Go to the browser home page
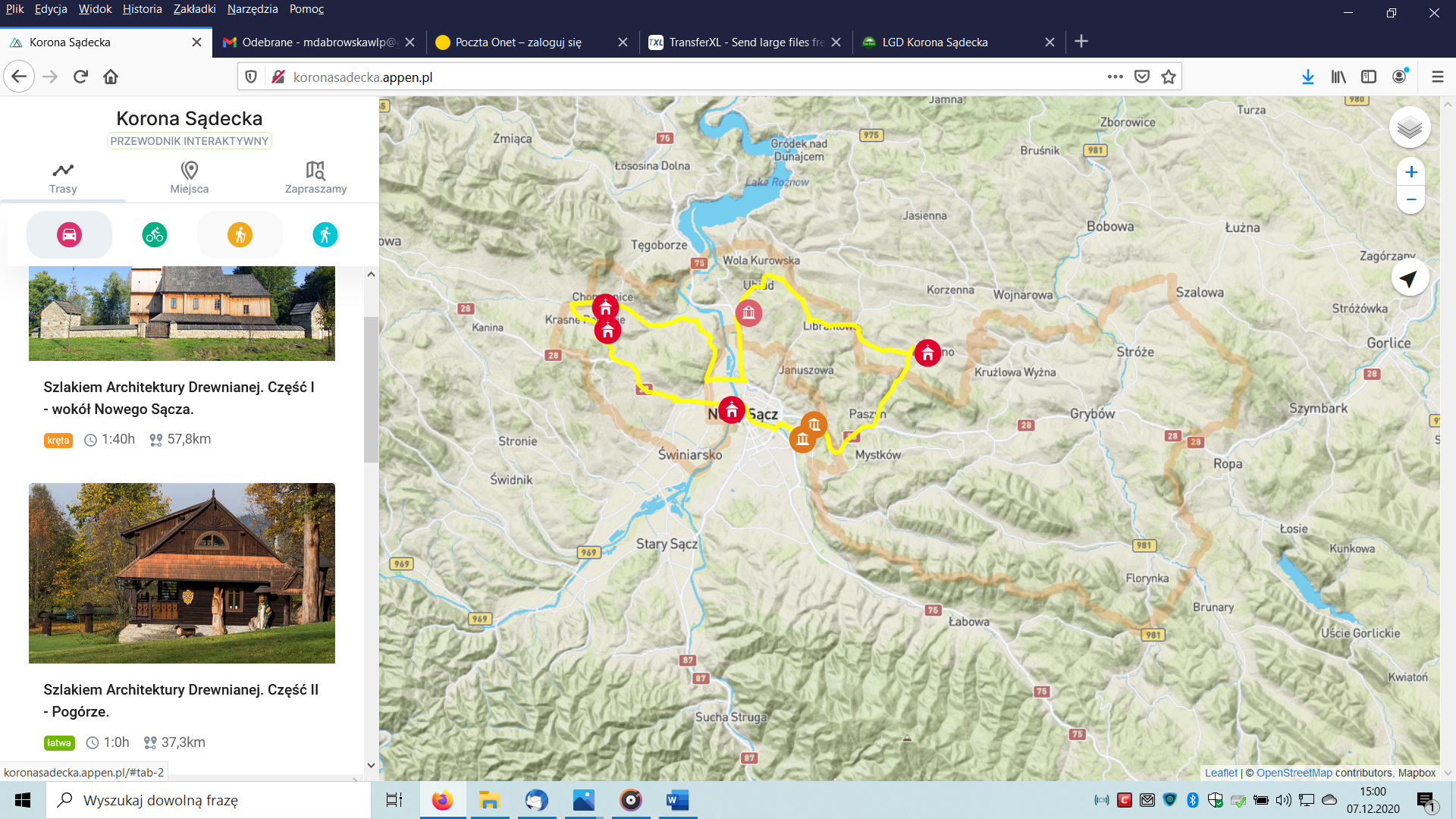This screenshot has width=1456, height=819. [x=111, y=77]
